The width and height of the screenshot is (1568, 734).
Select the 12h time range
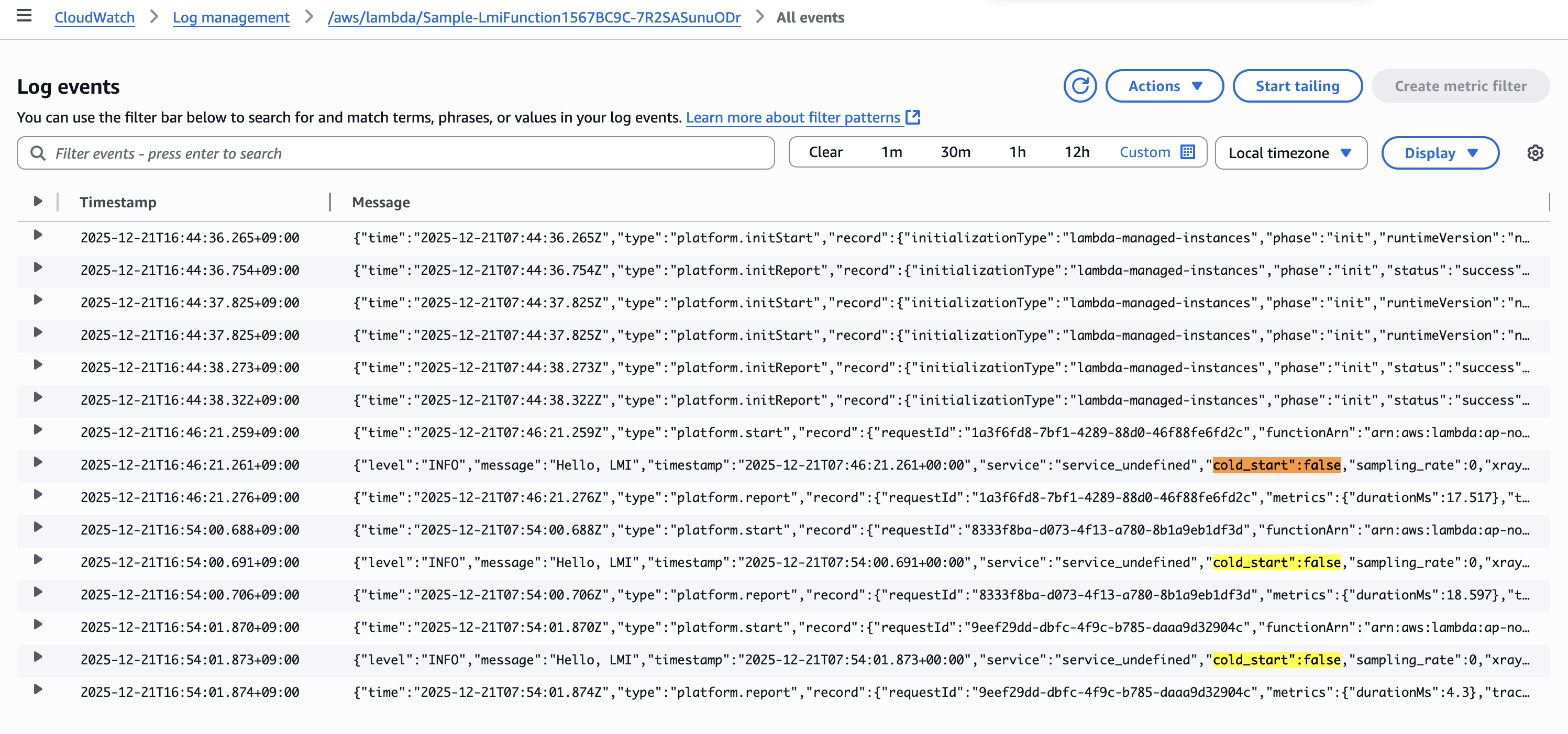tap(1076, 152)
